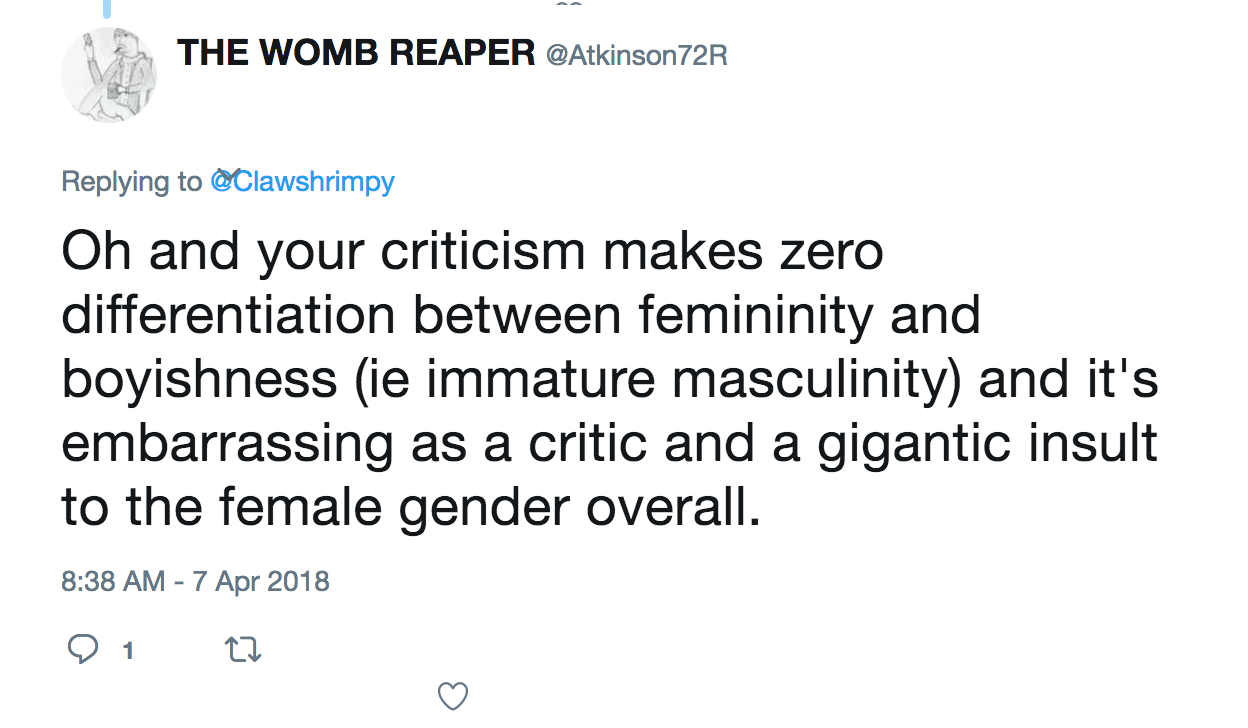Click the "Replying to" label
Viewport: 1248px width, 728px height.
(x=131, y=182)
